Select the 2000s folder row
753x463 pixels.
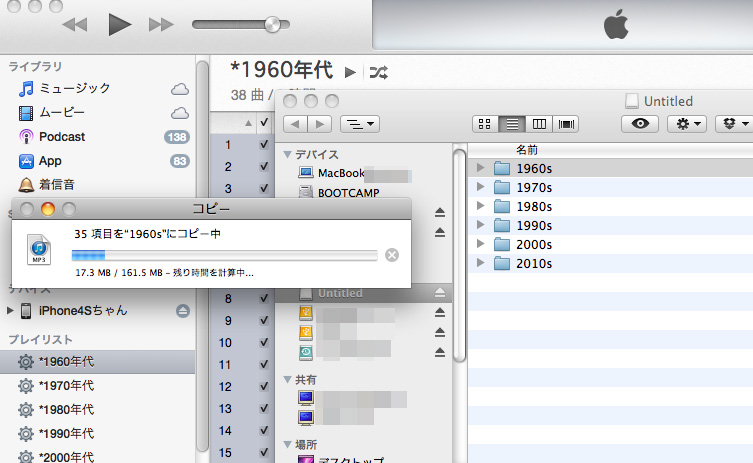coord(610,244)
